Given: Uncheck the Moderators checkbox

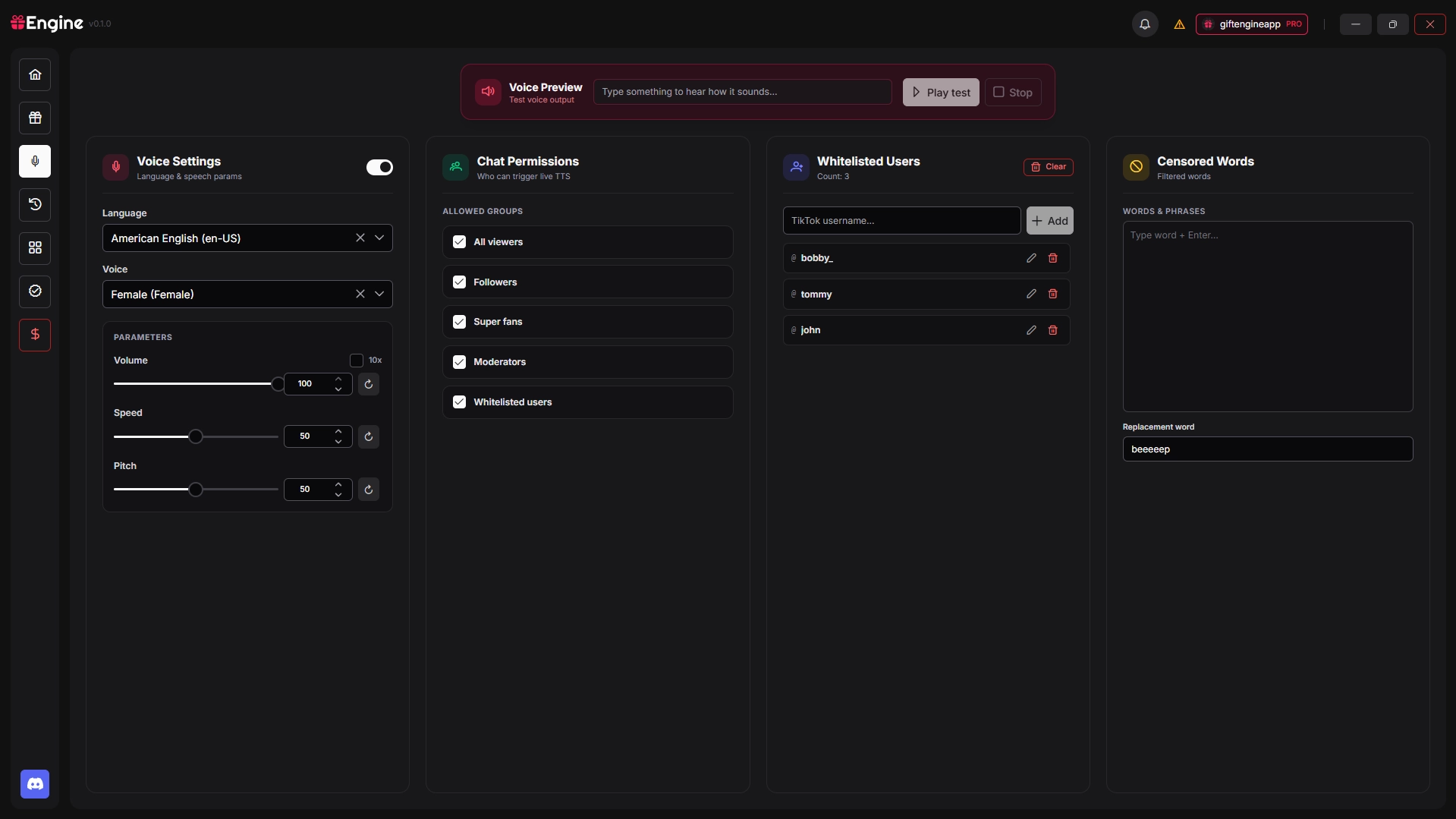Looking at the screenshot, I should [x=459, y=362].
